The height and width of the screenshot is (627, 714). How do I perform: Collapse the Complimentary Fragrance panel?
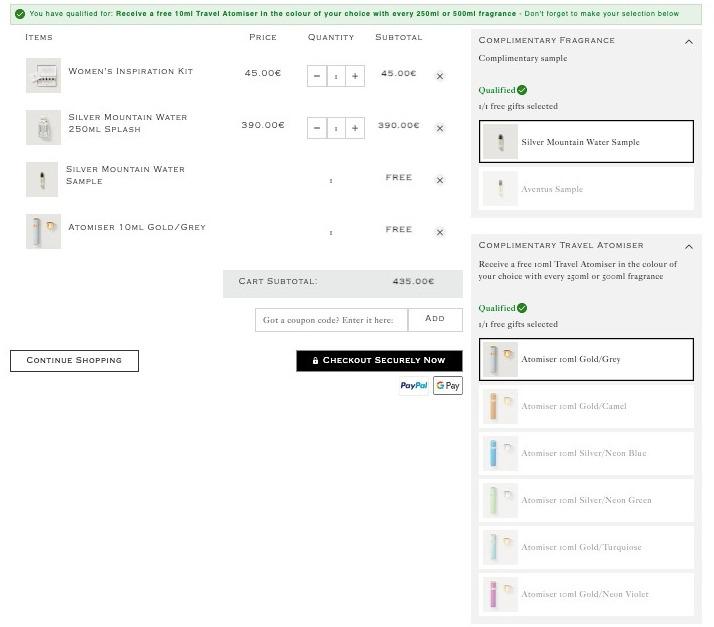[x=688, y=41]
